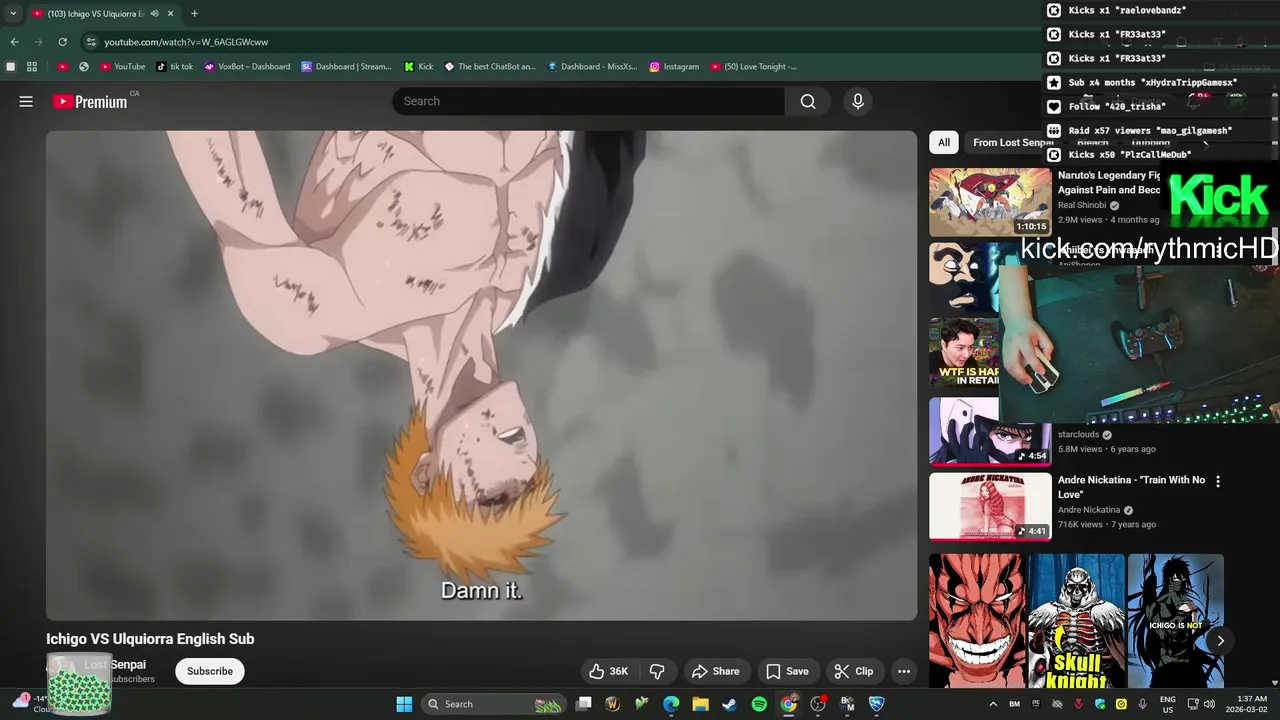The width and height of the screenshot is (1280, 720).
Task: View site information icon in address bar
Action: pyautogui.click(x=91, y=42)
